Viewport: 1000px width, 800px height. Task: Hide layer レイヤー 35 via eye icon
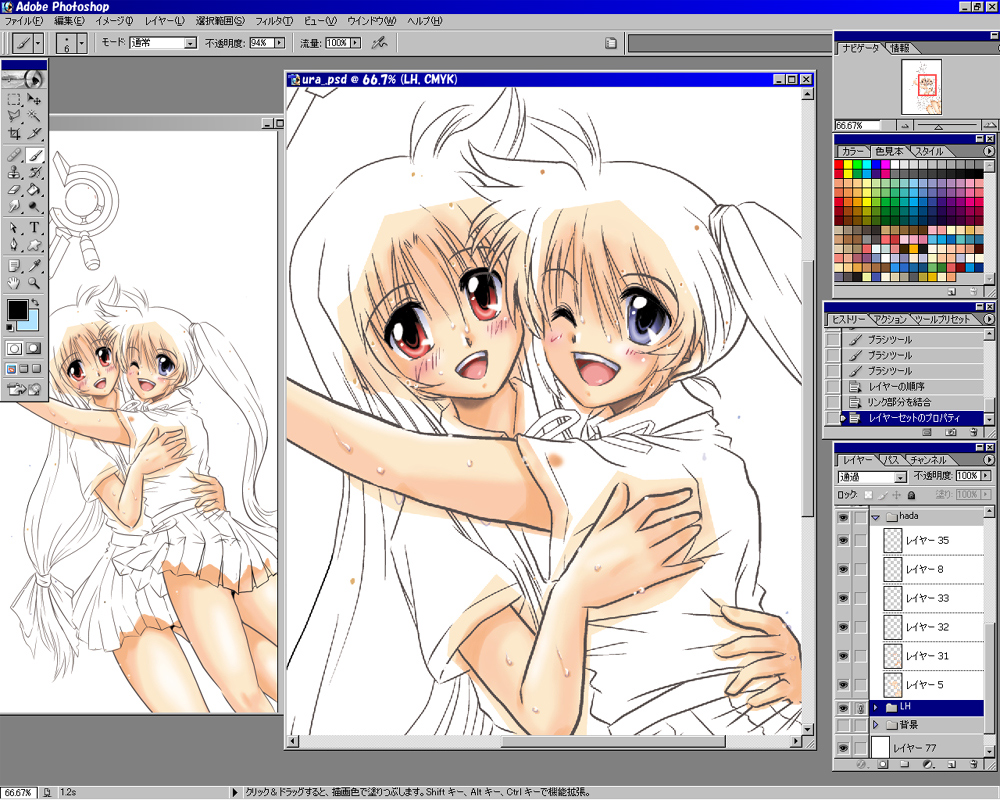(843, 540)
